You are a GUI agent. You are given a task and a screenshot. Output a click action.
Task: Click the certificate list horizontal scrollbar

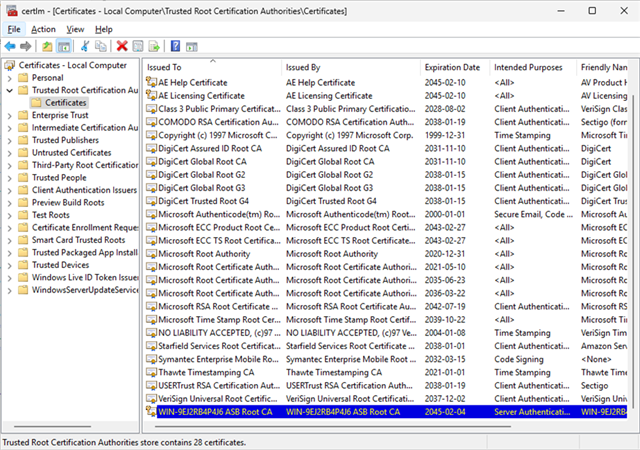coord(333,427)
